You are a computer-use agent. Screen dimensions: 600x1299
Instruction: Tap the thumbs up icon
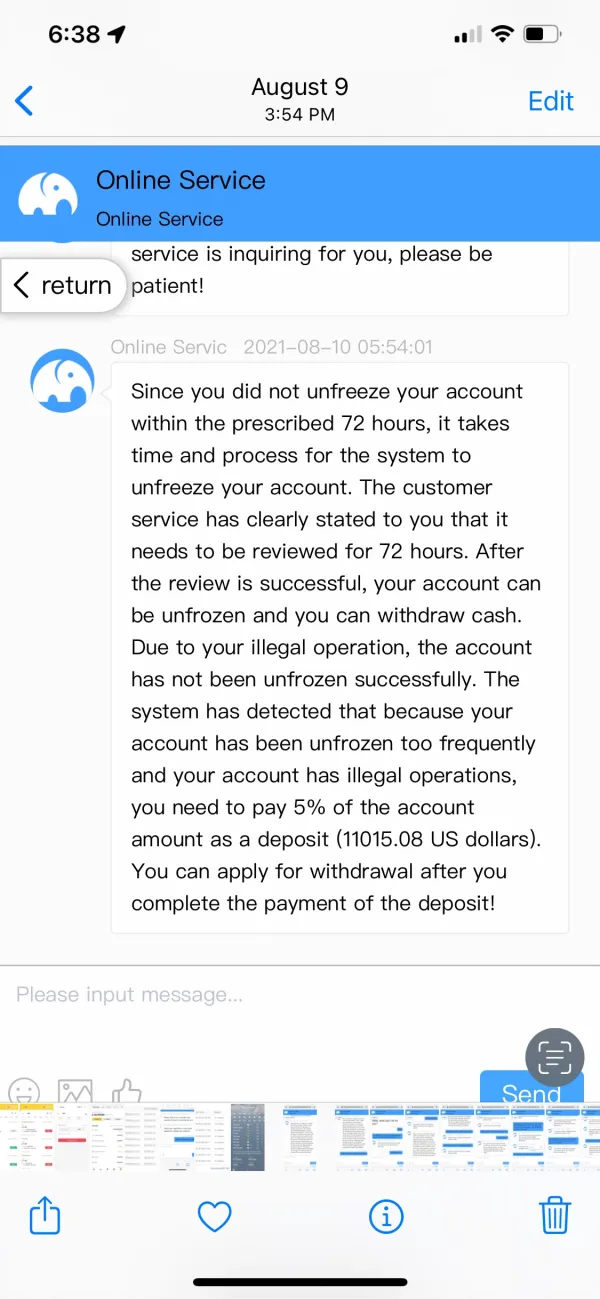pyautogui.click(x=126, y=1091)
